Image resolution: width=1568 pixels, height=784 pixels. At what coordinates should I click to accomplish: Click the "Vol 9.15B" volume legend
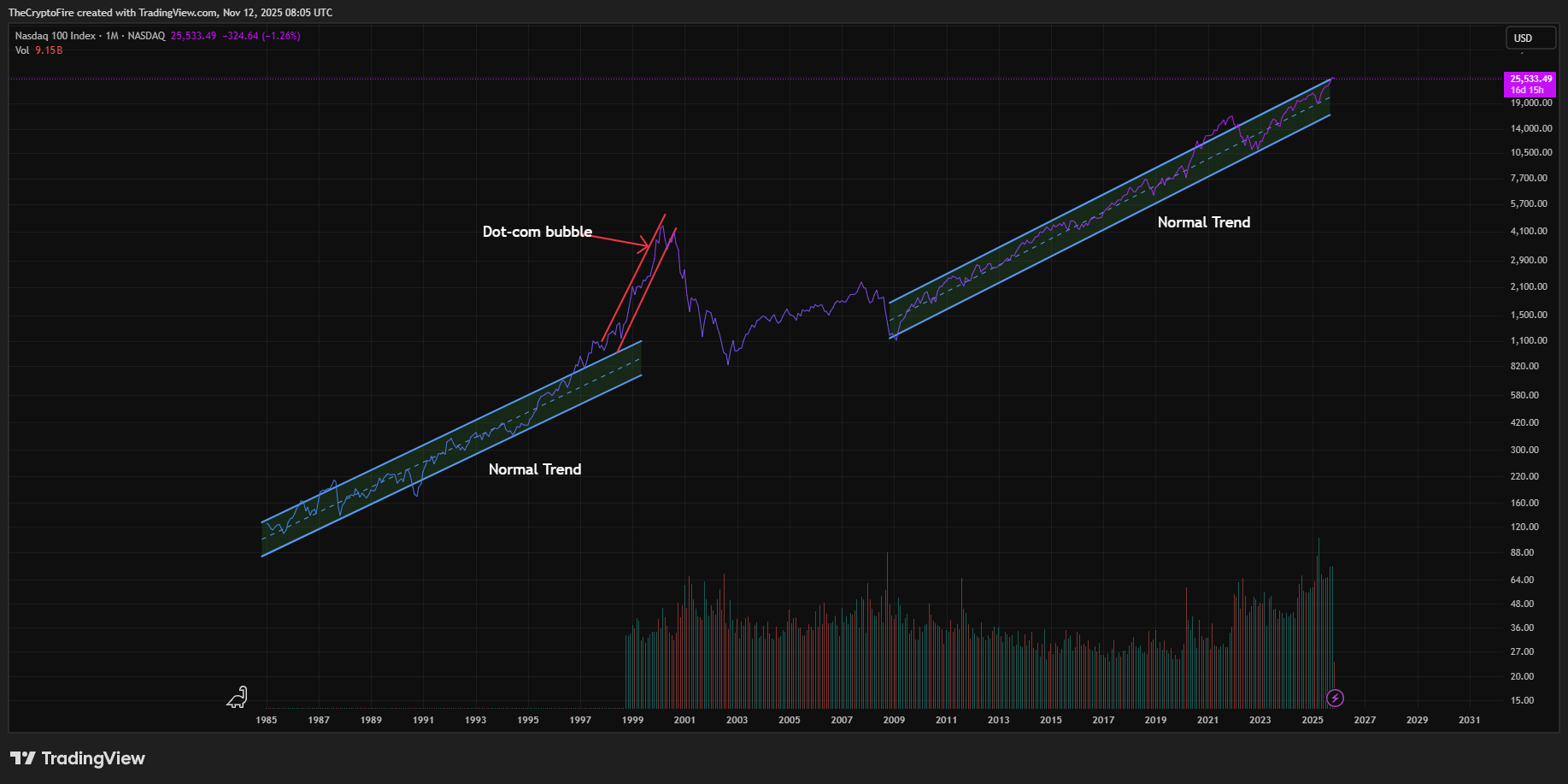tap(38, 50)
